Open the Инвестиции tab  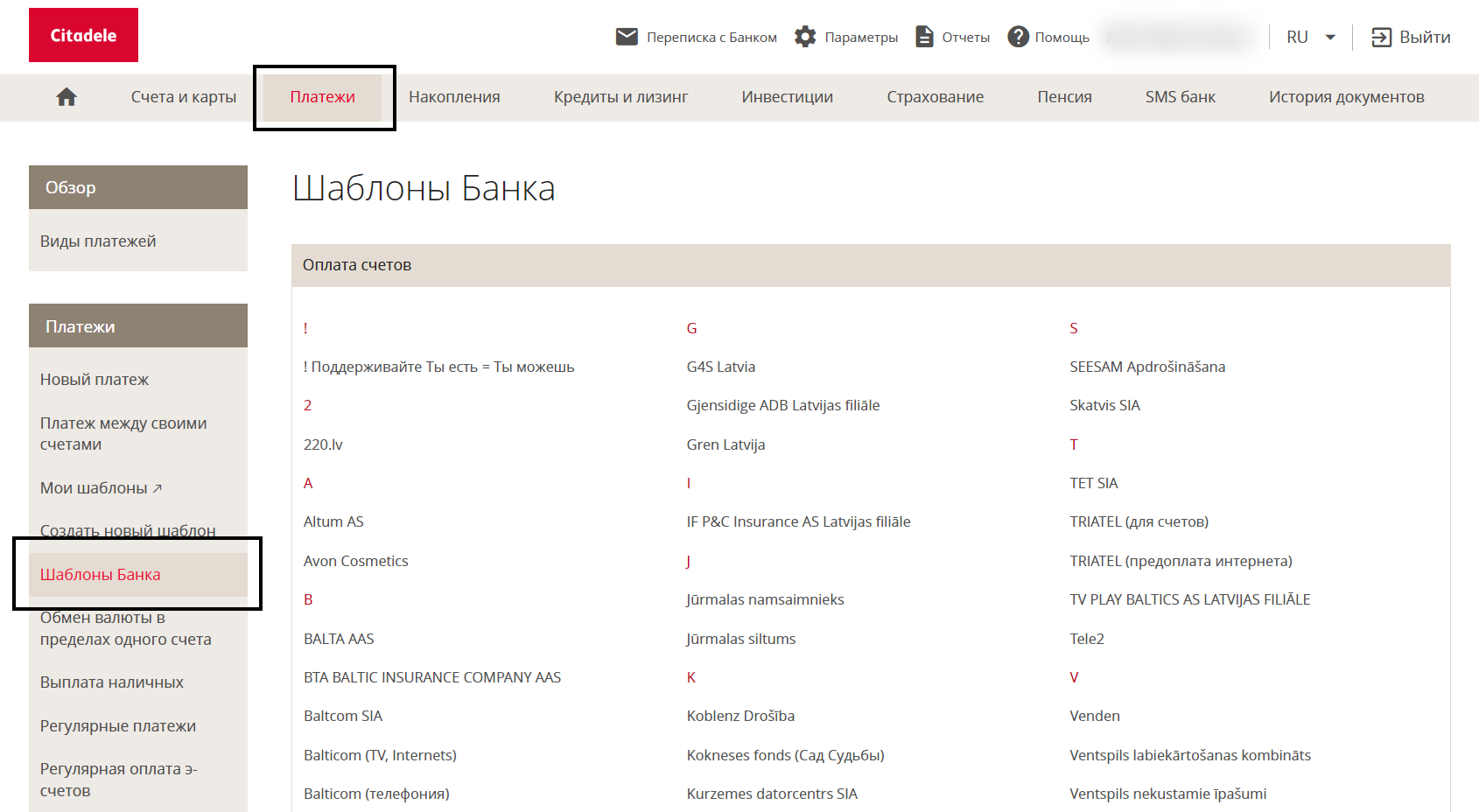click(x=787, y=97)
